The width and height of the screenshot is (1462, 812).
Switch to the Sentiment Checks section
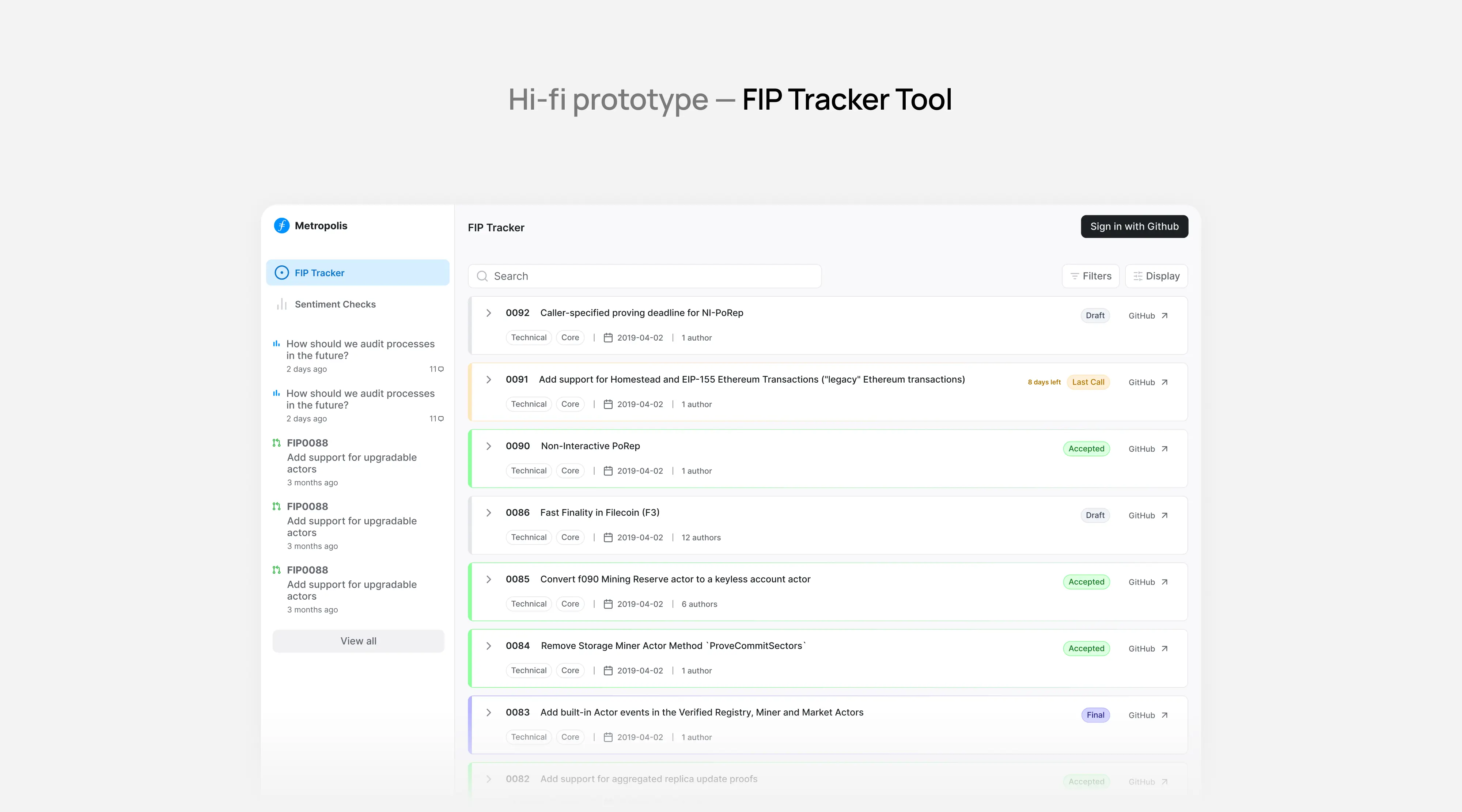[335, 304]
